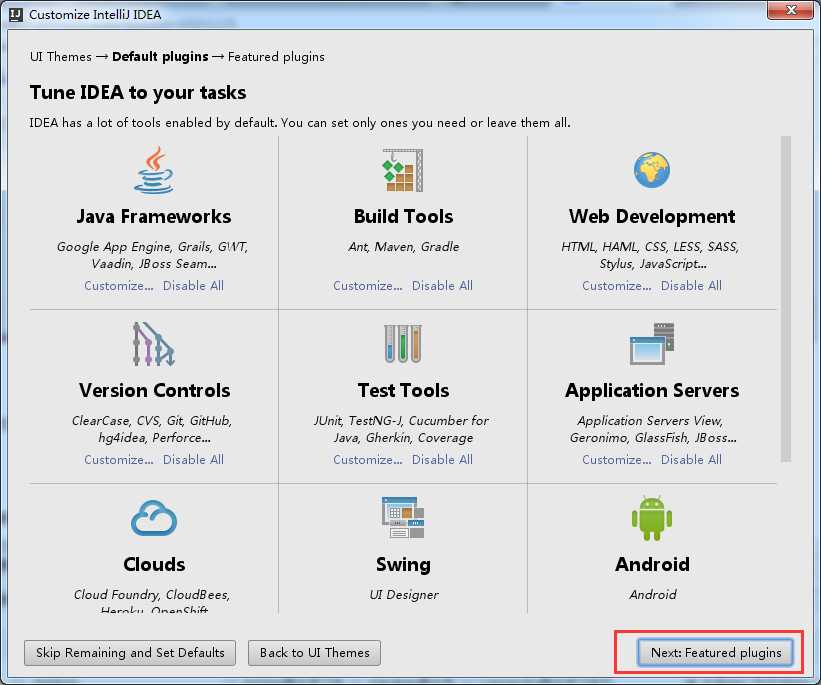Click the Version Controls branching icon
Viewport: 821px width, 685px height.
(153, 344)
